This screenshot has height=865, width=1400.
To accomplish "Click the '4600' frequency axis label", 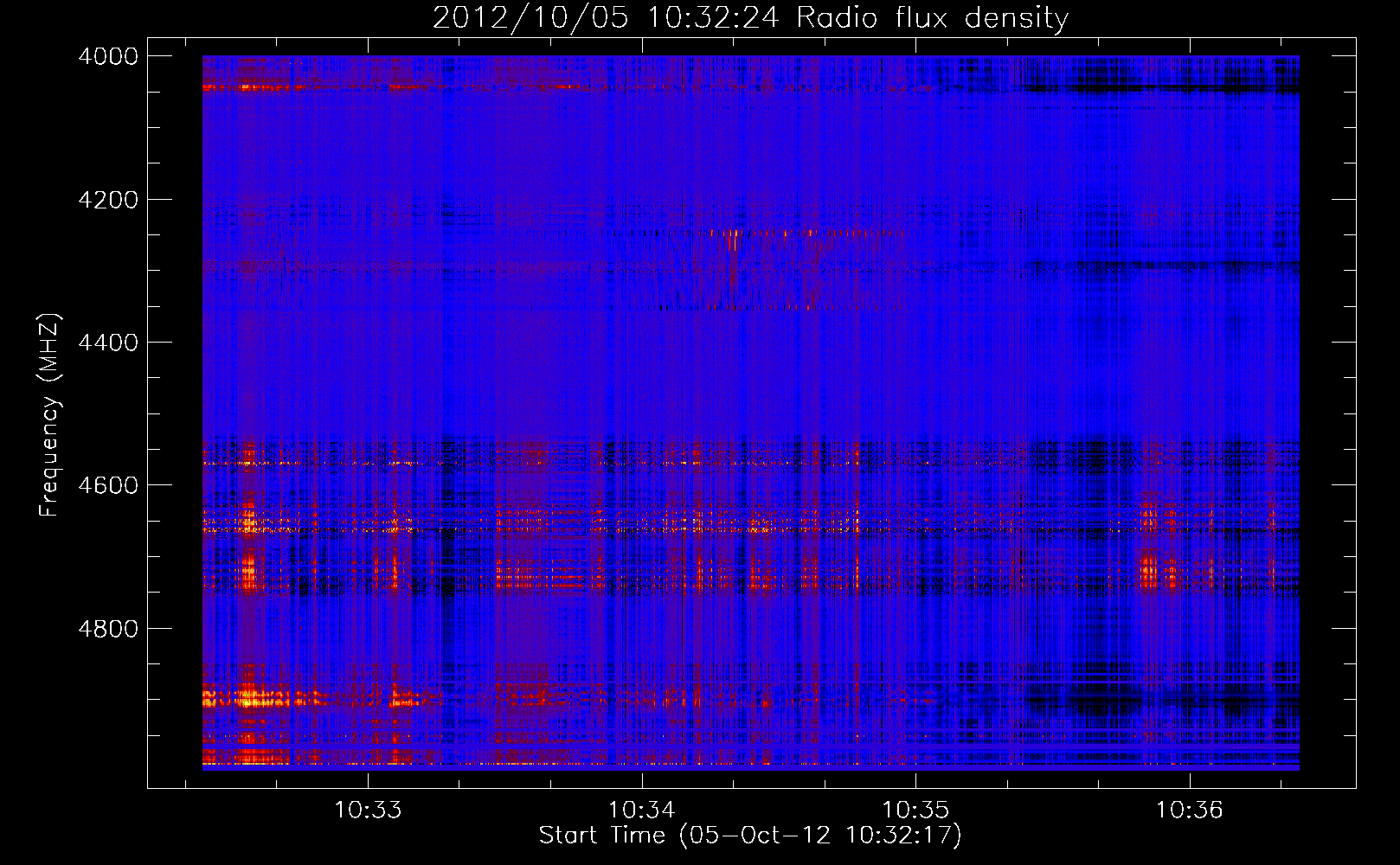I will [x=108, y=485].
